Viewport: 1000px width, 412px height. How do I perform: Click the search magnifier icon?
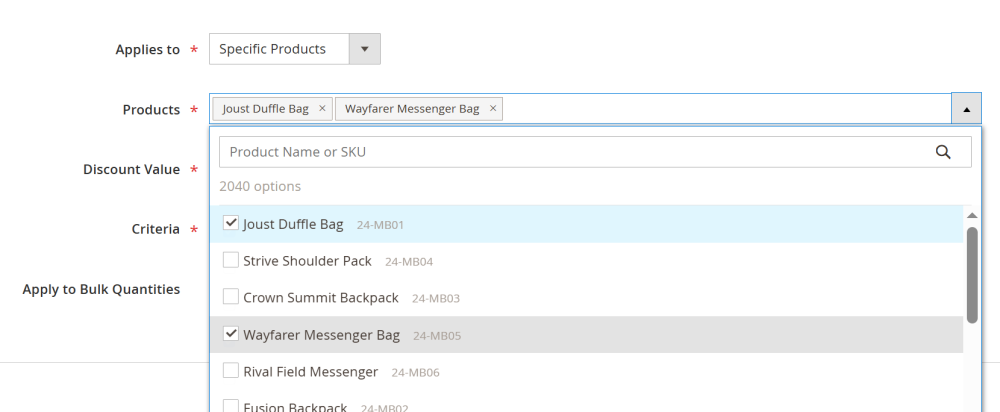[x=943, y=152]
